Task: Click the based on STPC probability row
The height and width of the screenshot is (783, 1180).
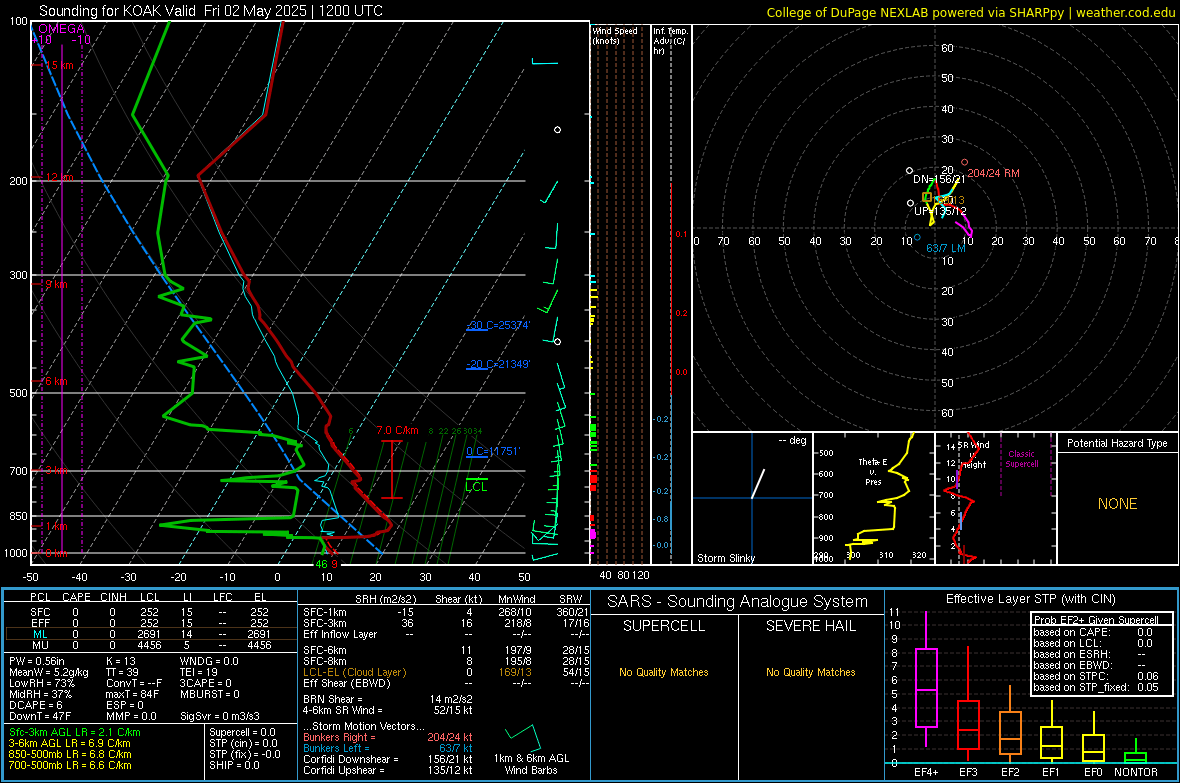Action: [1096, 676]
